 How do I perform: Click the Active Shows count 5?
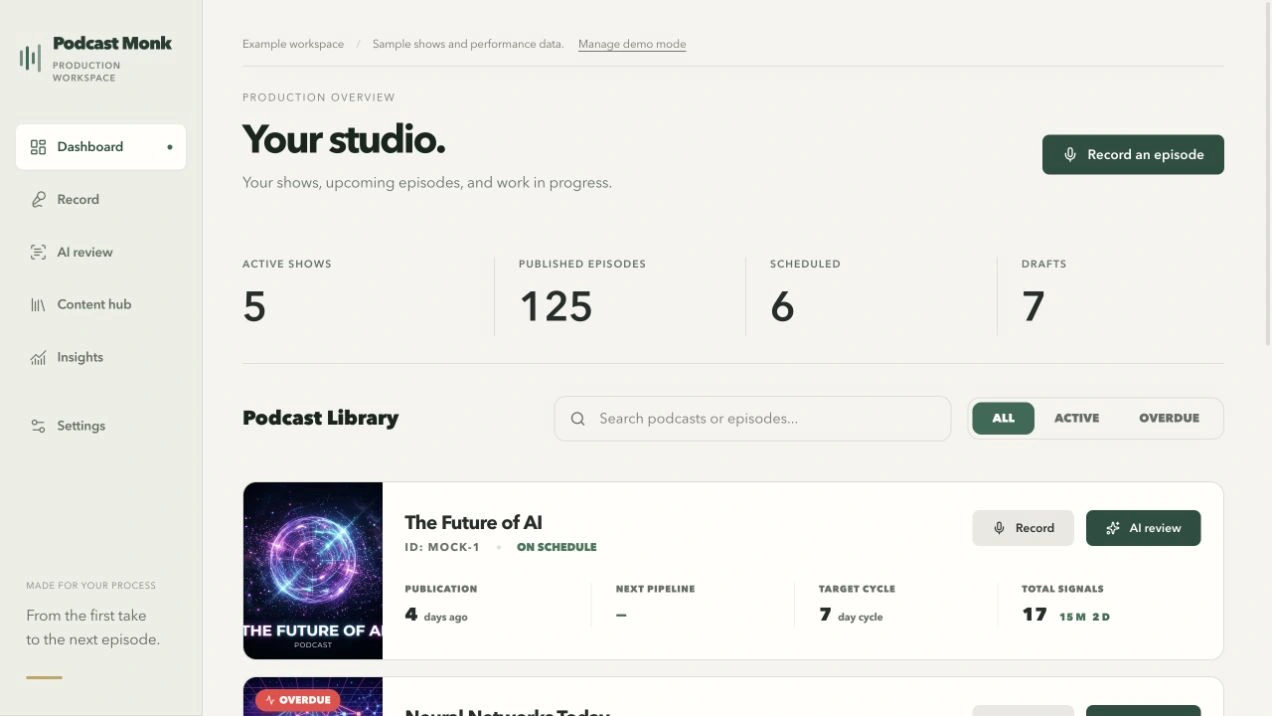(254, 306)
